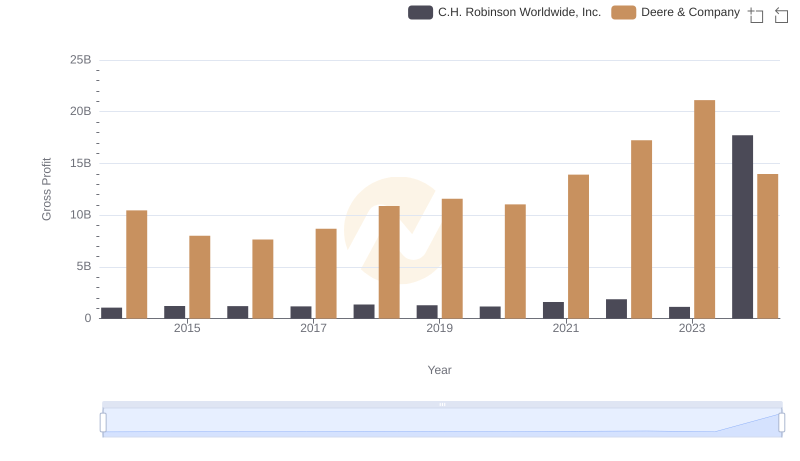Image resolution: width=800 pixels, height=461 pixels.
Task: Click the 5B y-axis label
Action: click(84, 266)
